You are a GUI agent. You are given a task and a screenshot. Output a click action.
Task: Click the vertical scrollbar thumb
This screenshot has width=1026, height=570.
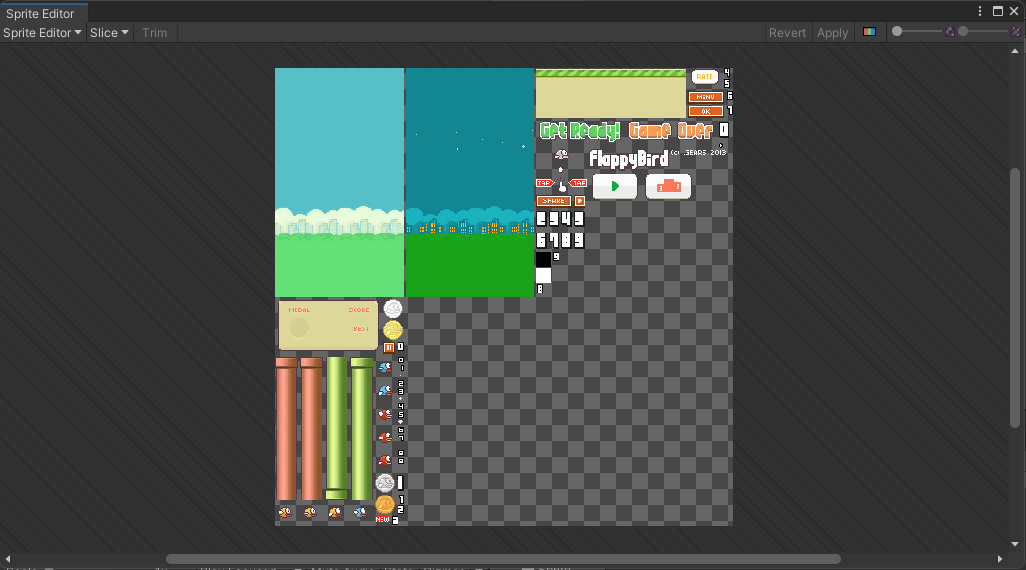pos(1015,298)
